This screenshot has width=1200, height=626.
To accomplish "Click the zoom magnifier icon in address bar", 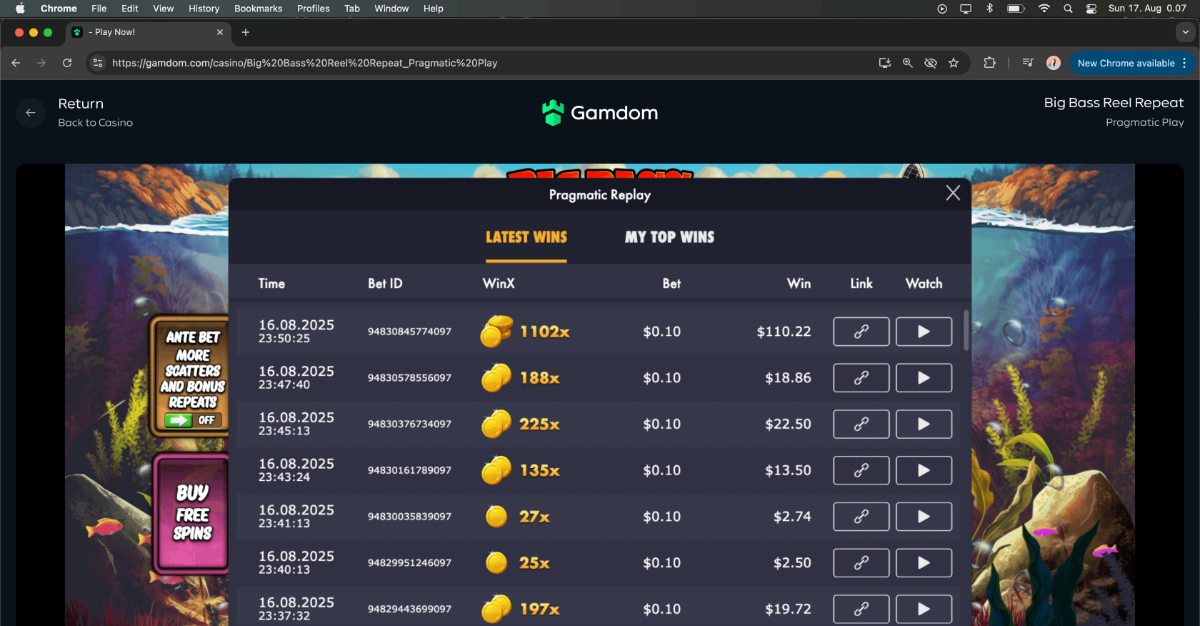I will tap(908, 63).
